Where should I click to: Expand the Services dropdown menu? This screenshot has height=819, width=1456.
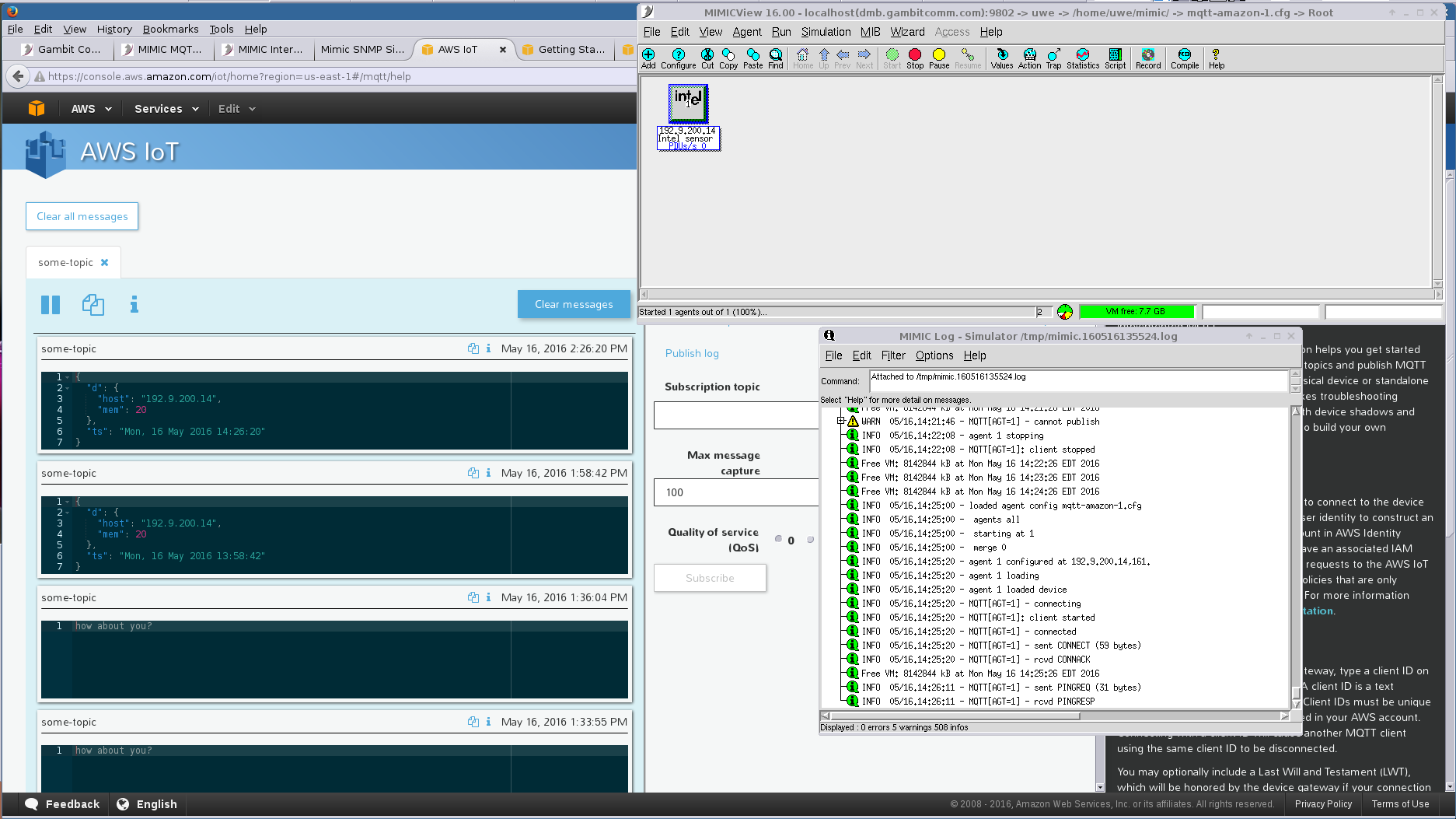pyautogui.click(x=166, y=109)
